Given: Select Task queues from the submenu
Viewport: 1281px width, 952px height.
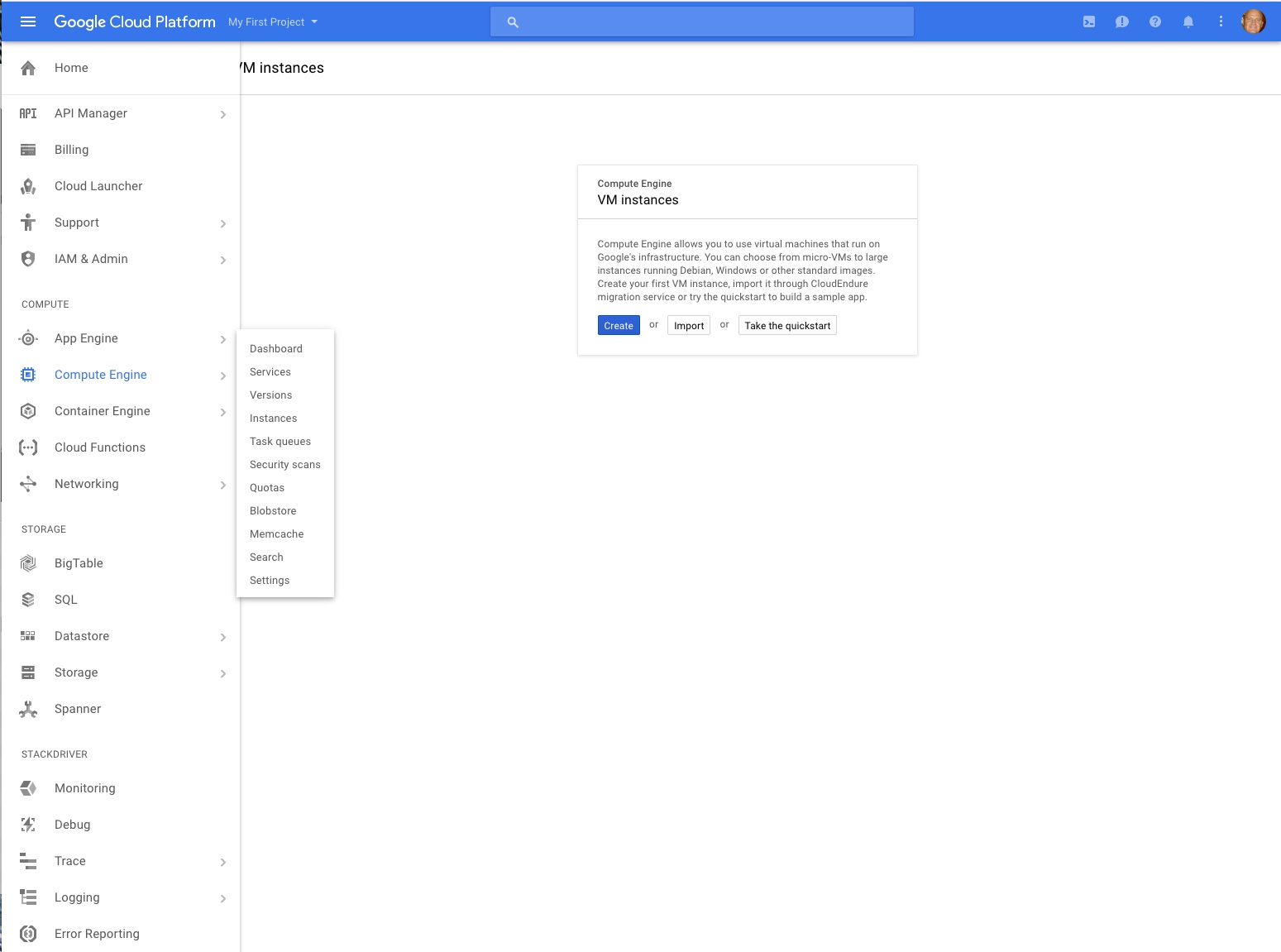Looking at the screenshot, I should [280, 442].
